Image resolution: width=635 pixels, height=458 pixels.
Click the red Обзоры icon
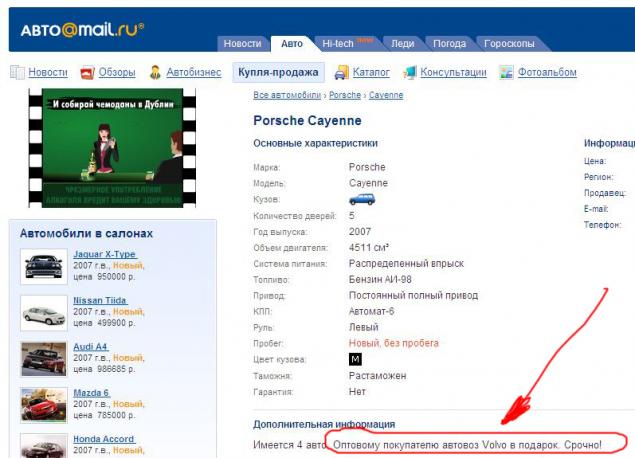[x=87, y=73]
